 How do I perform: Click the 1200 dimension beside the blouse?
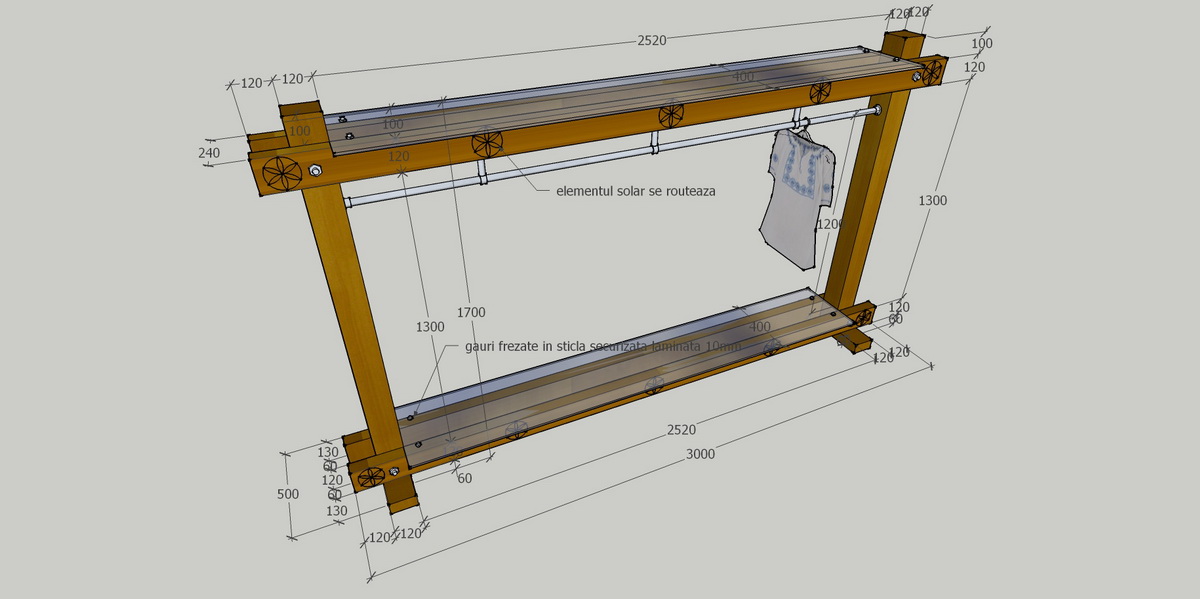pos(831,225)
